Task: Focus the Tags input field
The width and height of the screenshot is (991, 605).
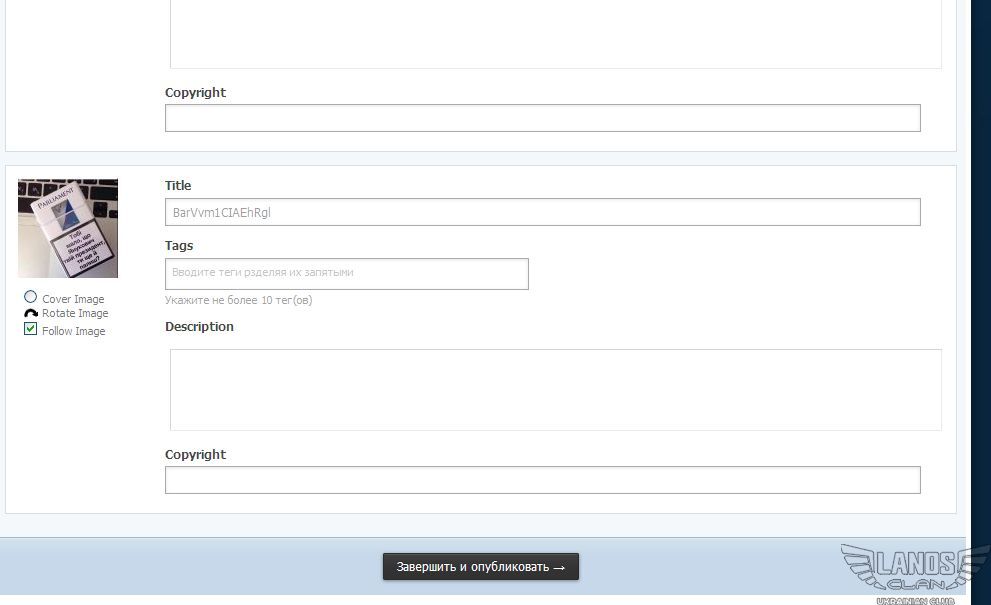Action: pyautogui.click(x=346, y=273)
